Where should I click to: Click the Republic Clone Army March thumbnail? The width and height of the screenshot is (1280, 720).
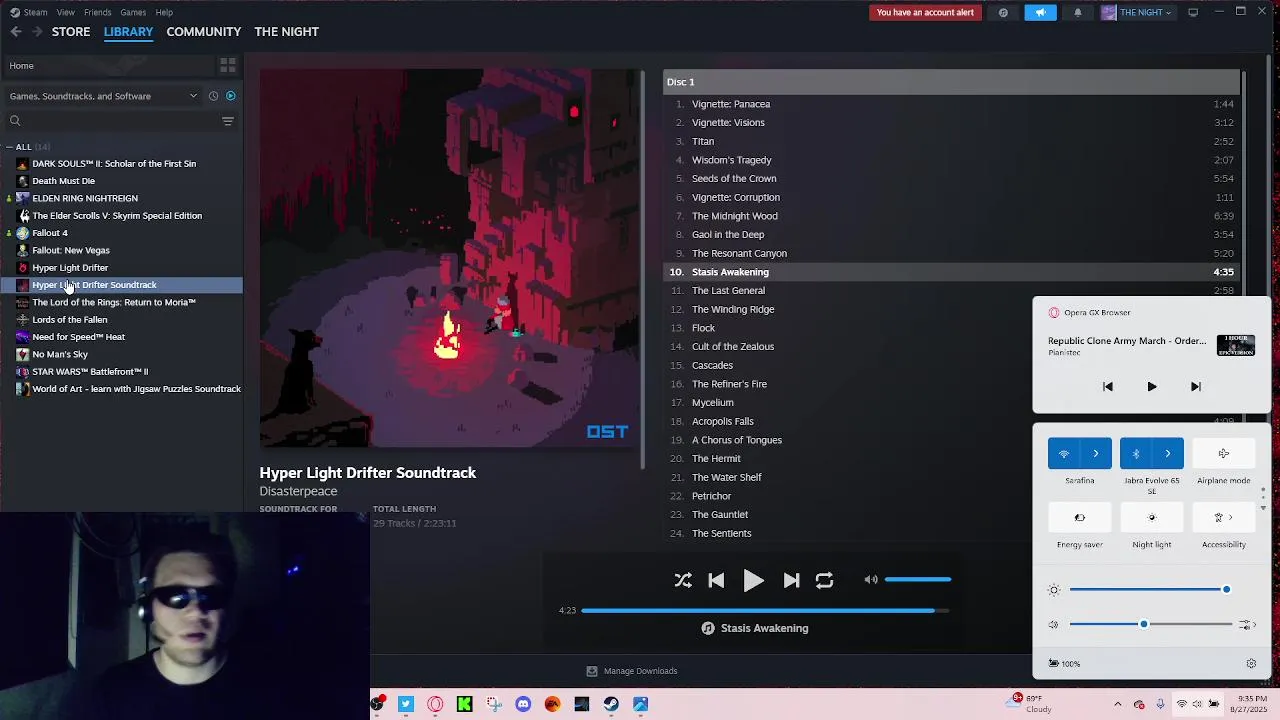pyautogui.click(x=1236, y=345)
